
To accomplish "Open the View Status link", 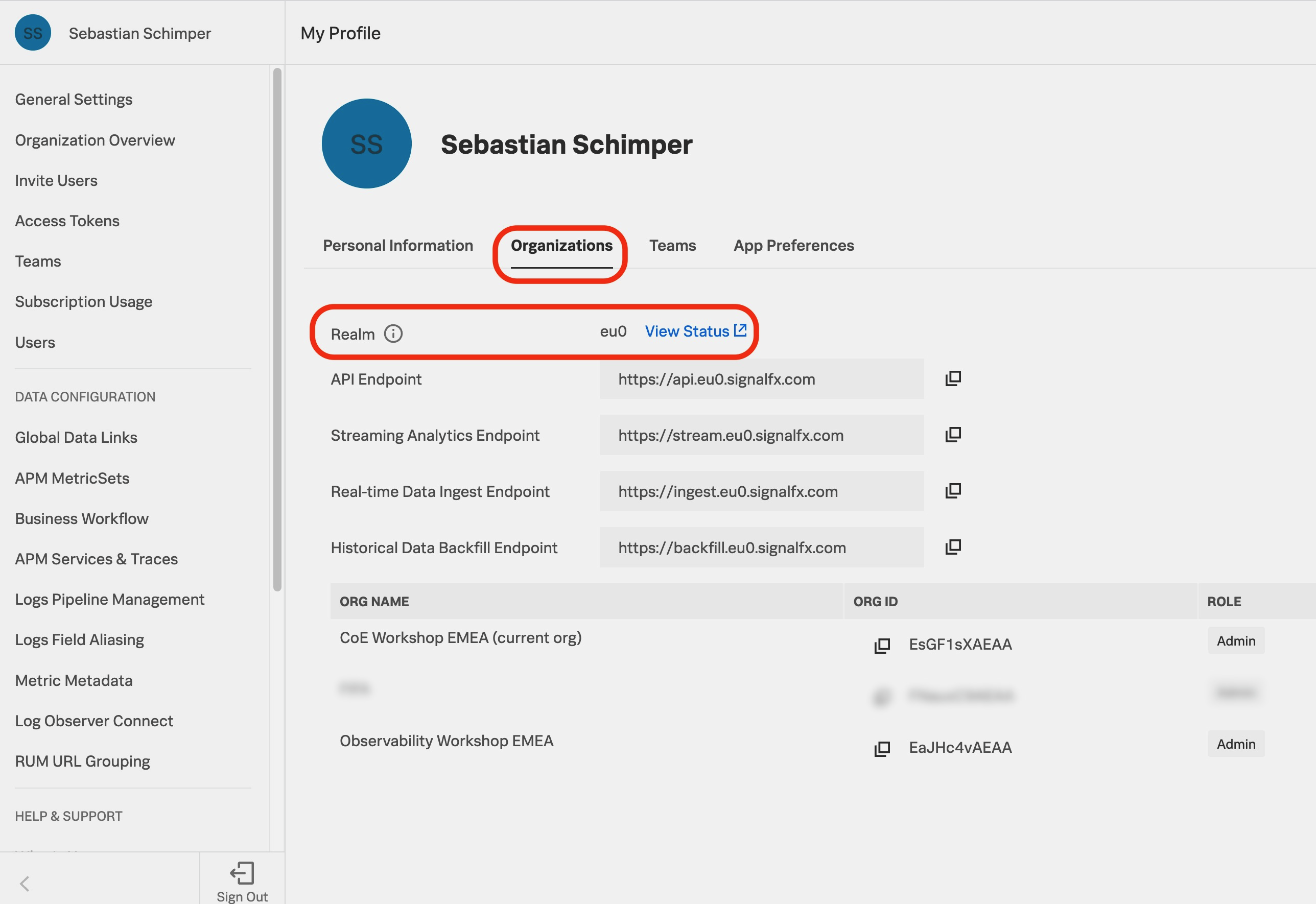I will 696,331.
